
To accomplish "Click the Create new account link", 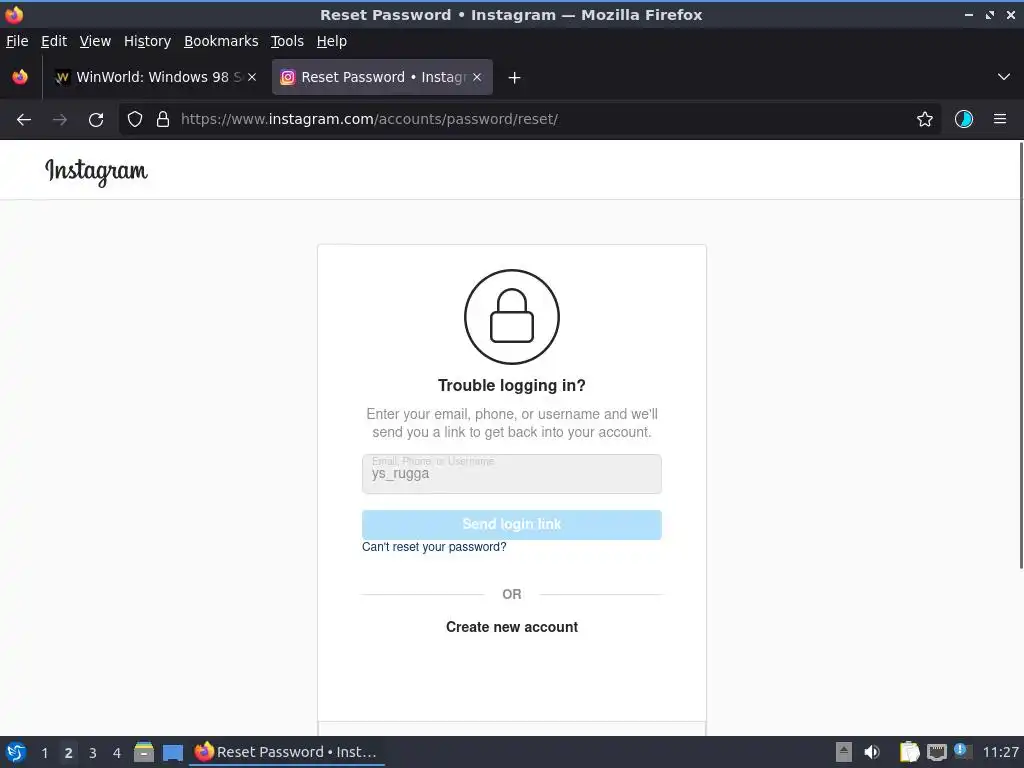I will tap(512, 627).
